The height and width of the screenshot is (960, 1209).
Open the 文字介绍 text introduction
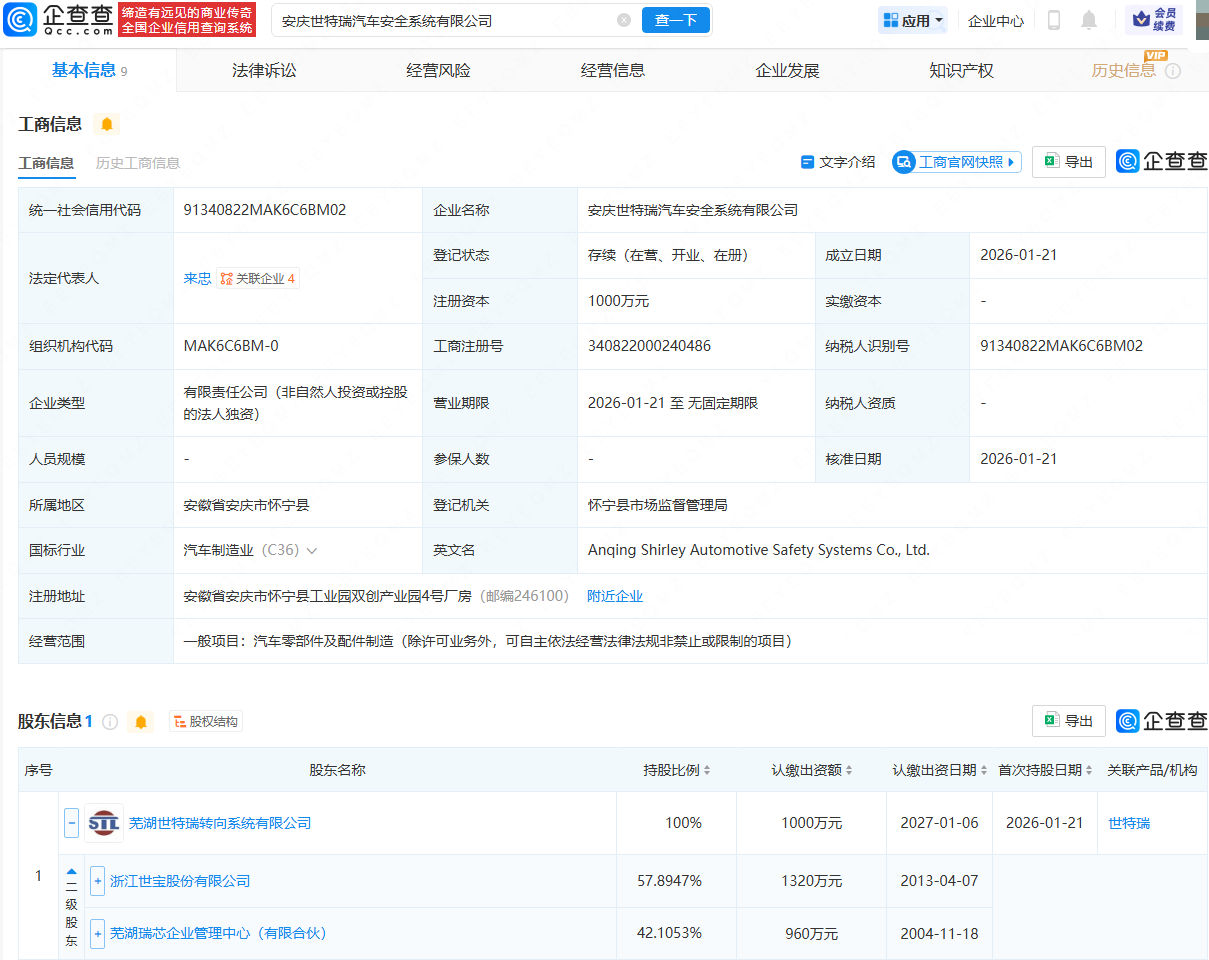838,161
